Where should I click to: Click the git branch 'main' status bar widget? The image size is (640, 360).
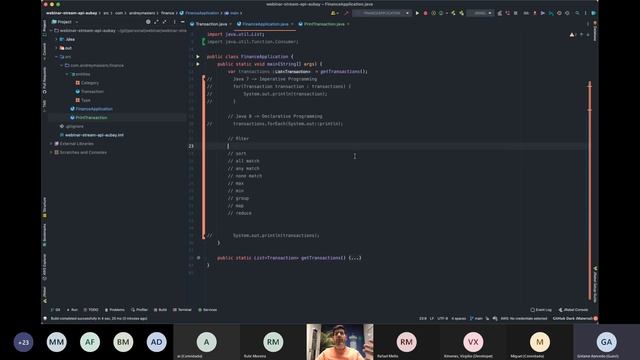(x=476, y=318)
